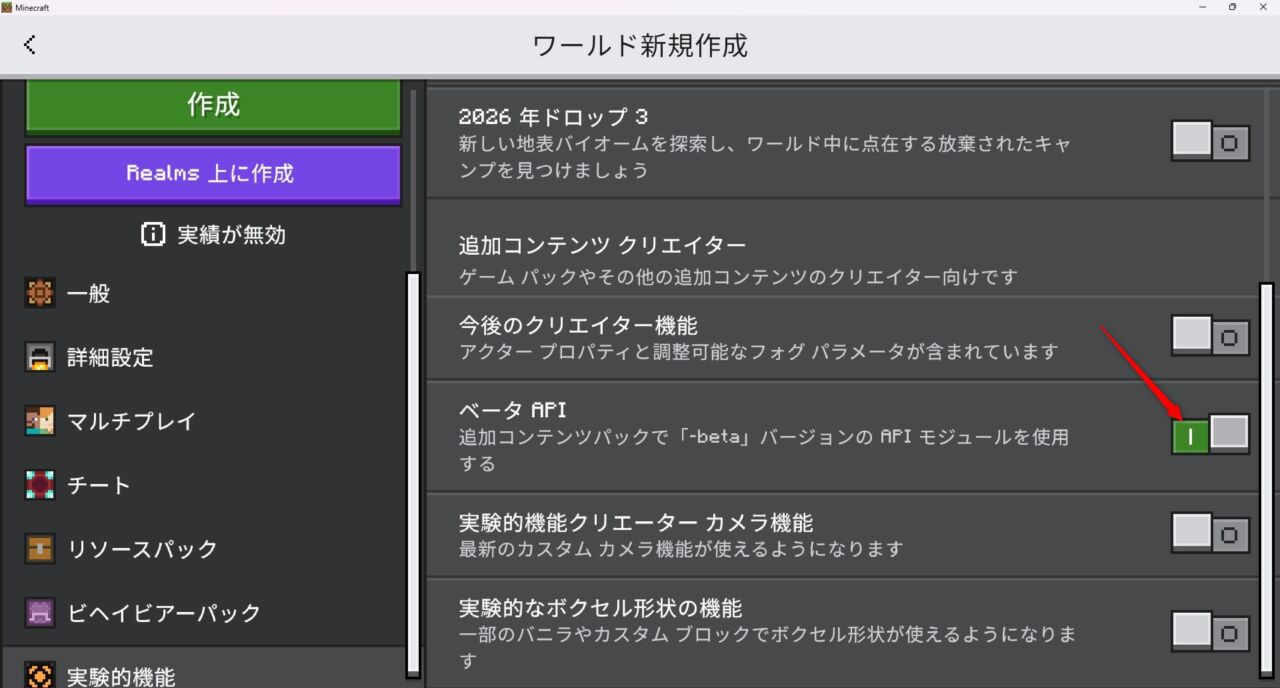Toggle 実験的なボクセル形状の機能 switch

pos(1211,632)
